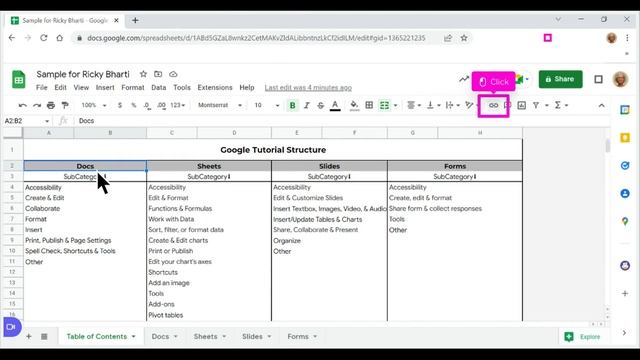The width and height of the screenshot is (640, 360).
Task: Open the Data menu
Action: pyautogui.click(x=158, y=87)
